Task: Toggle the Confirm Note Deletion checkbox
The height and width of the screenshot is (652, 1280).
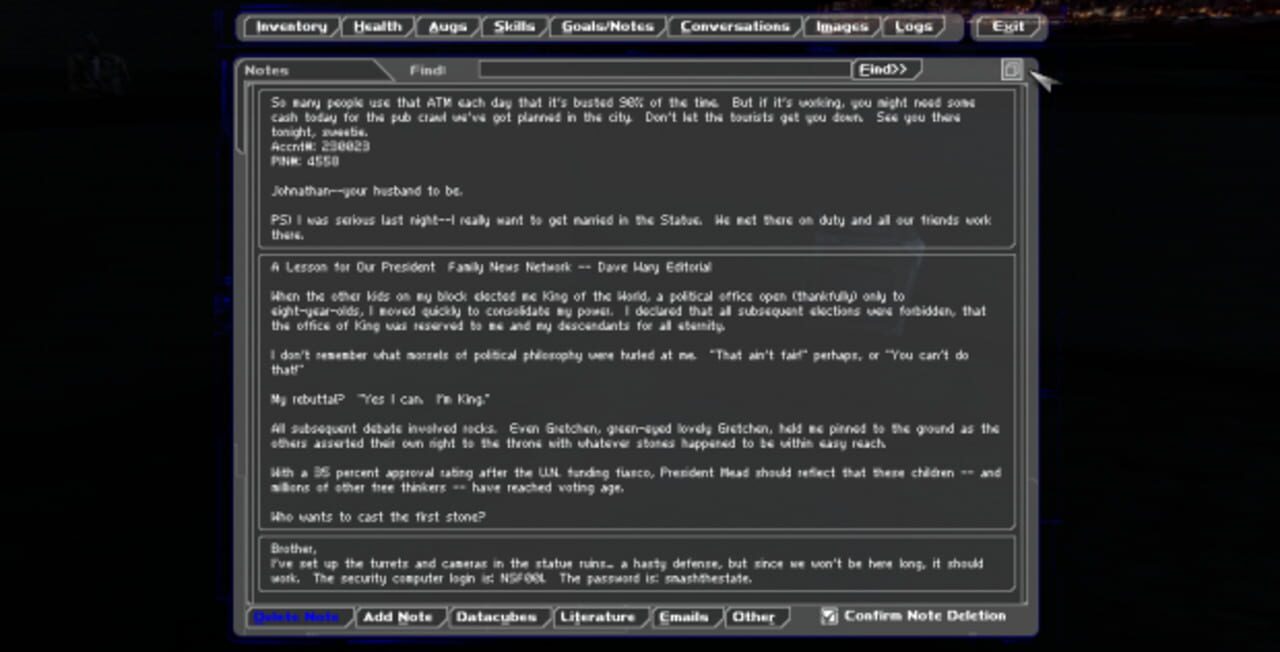Action: [x=828, y=617]
